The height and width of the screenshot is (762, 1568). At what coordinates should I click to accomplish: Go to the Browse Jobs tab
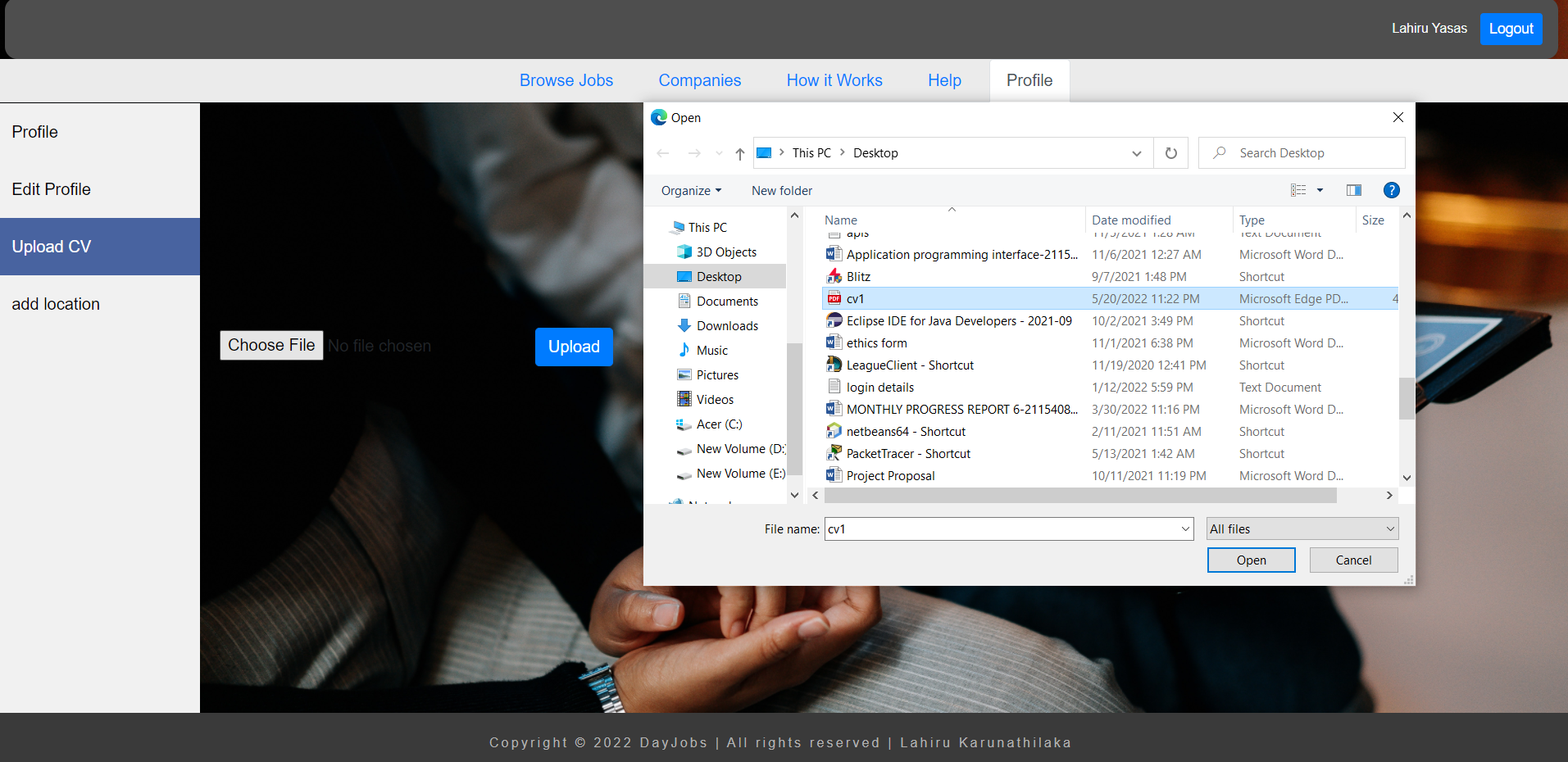566,80
